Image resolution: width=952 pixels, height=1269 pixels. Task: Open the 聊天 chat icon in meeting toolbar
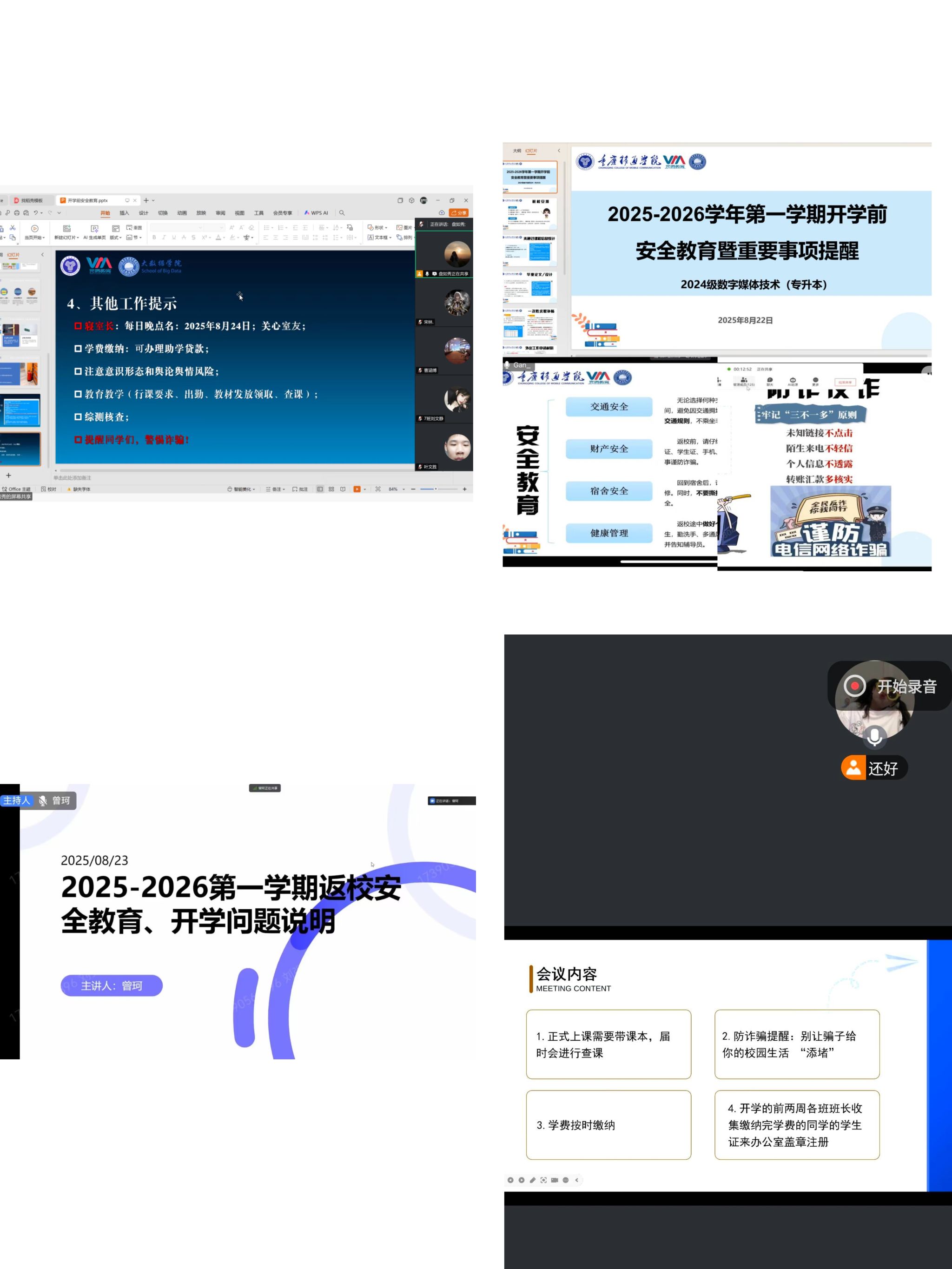[x=769, y=381]
